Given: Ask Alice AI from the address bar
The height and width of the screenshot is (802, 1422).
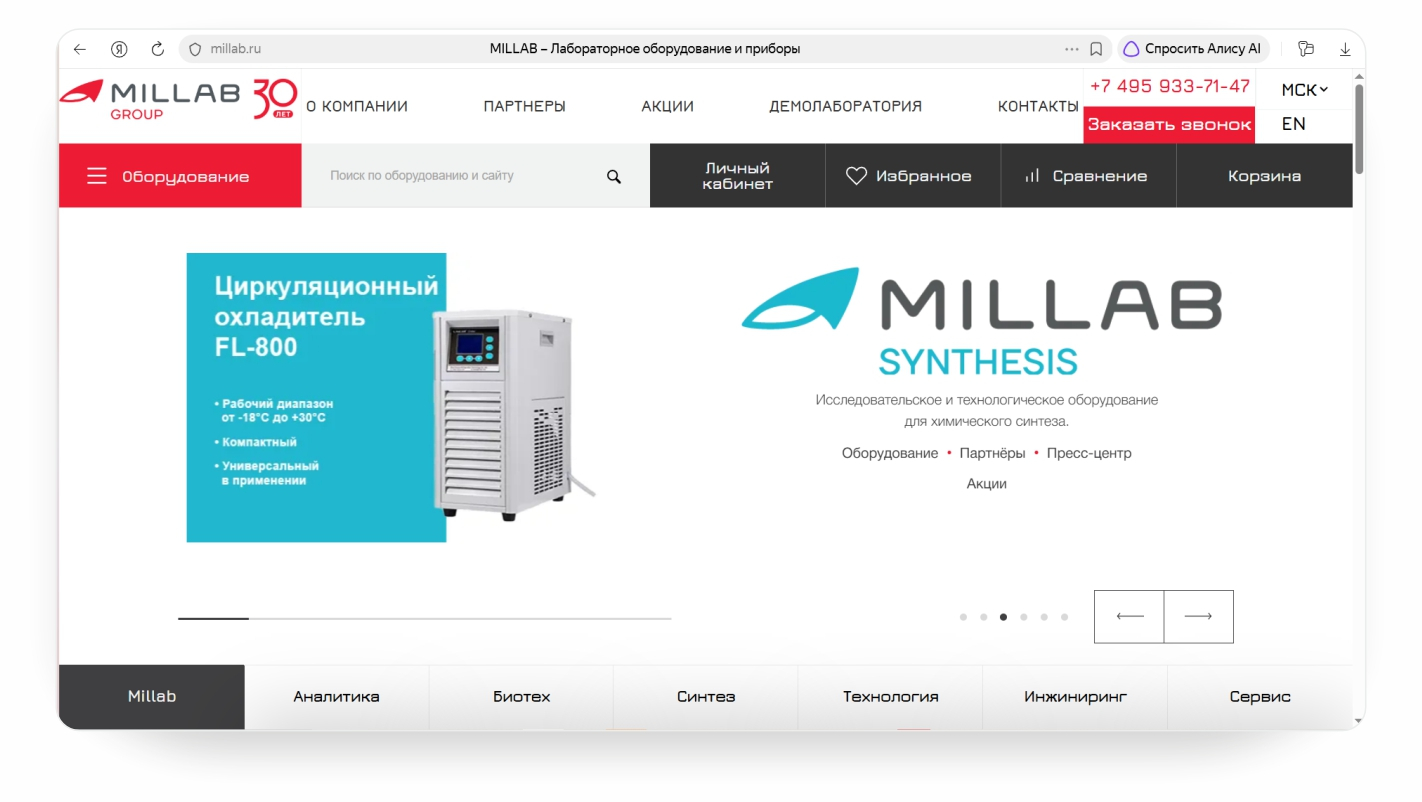Looking at the screenshot, I should [x=1192, y=49].
